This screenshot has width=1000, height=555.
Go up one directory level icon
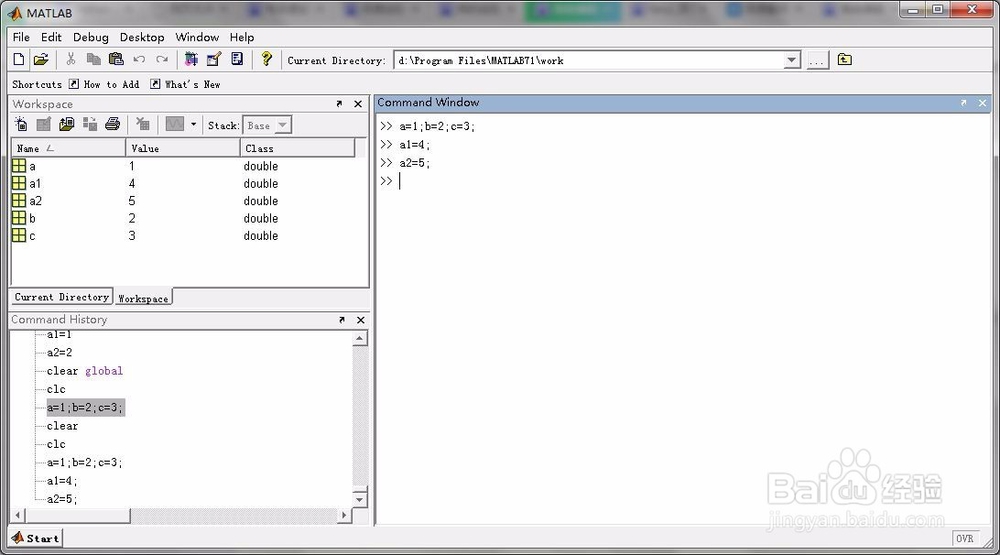(844, 59)
